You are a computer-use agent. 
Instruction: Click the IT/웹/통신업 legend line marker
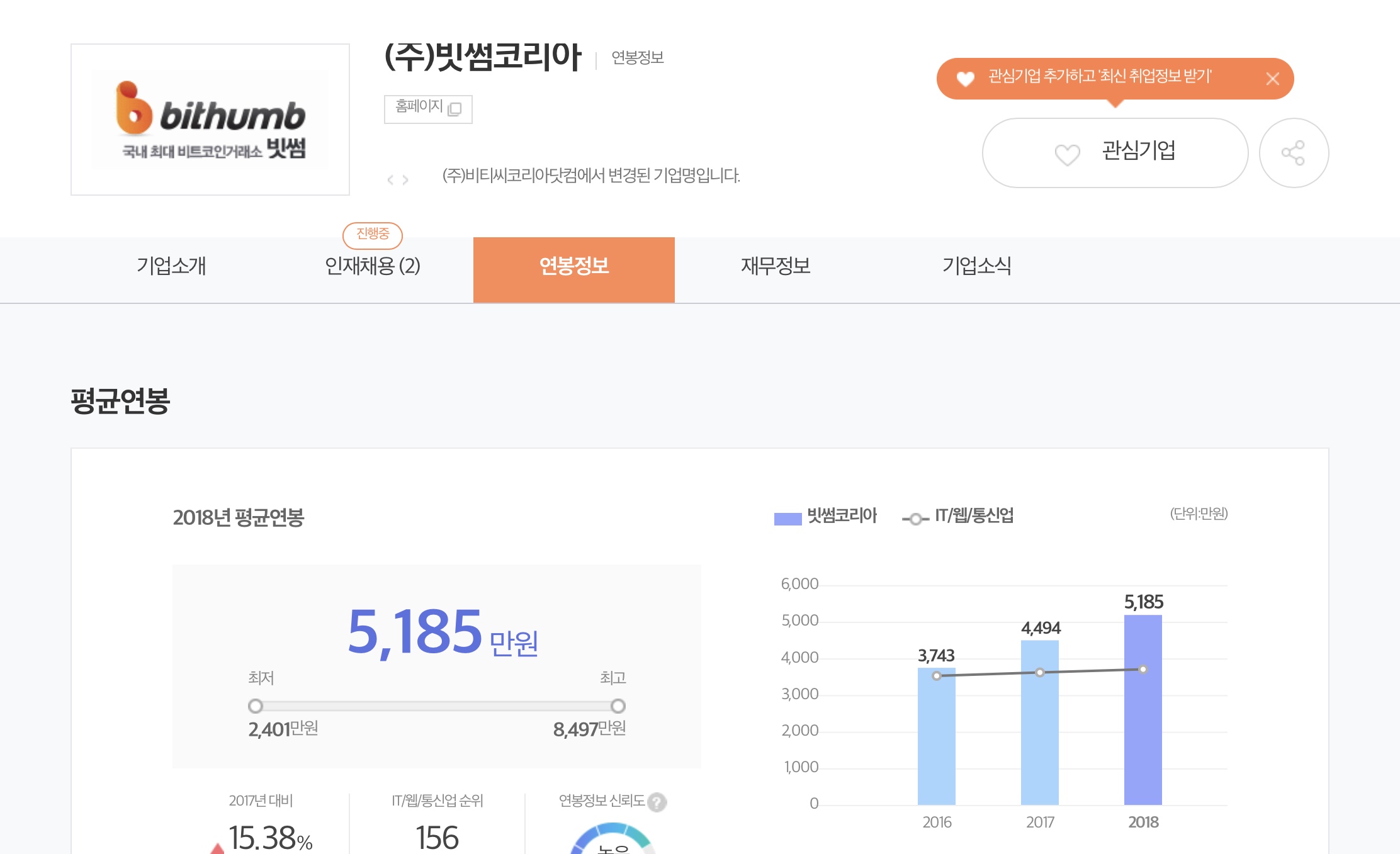tap(915, 519)
